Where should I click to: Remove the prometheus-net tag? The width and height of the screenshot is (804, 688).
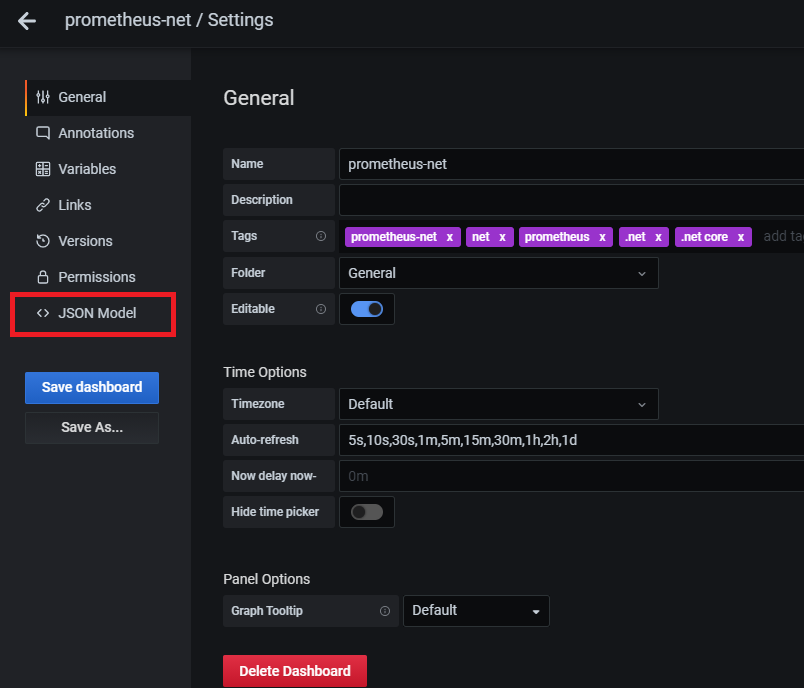tap(450, 237)
